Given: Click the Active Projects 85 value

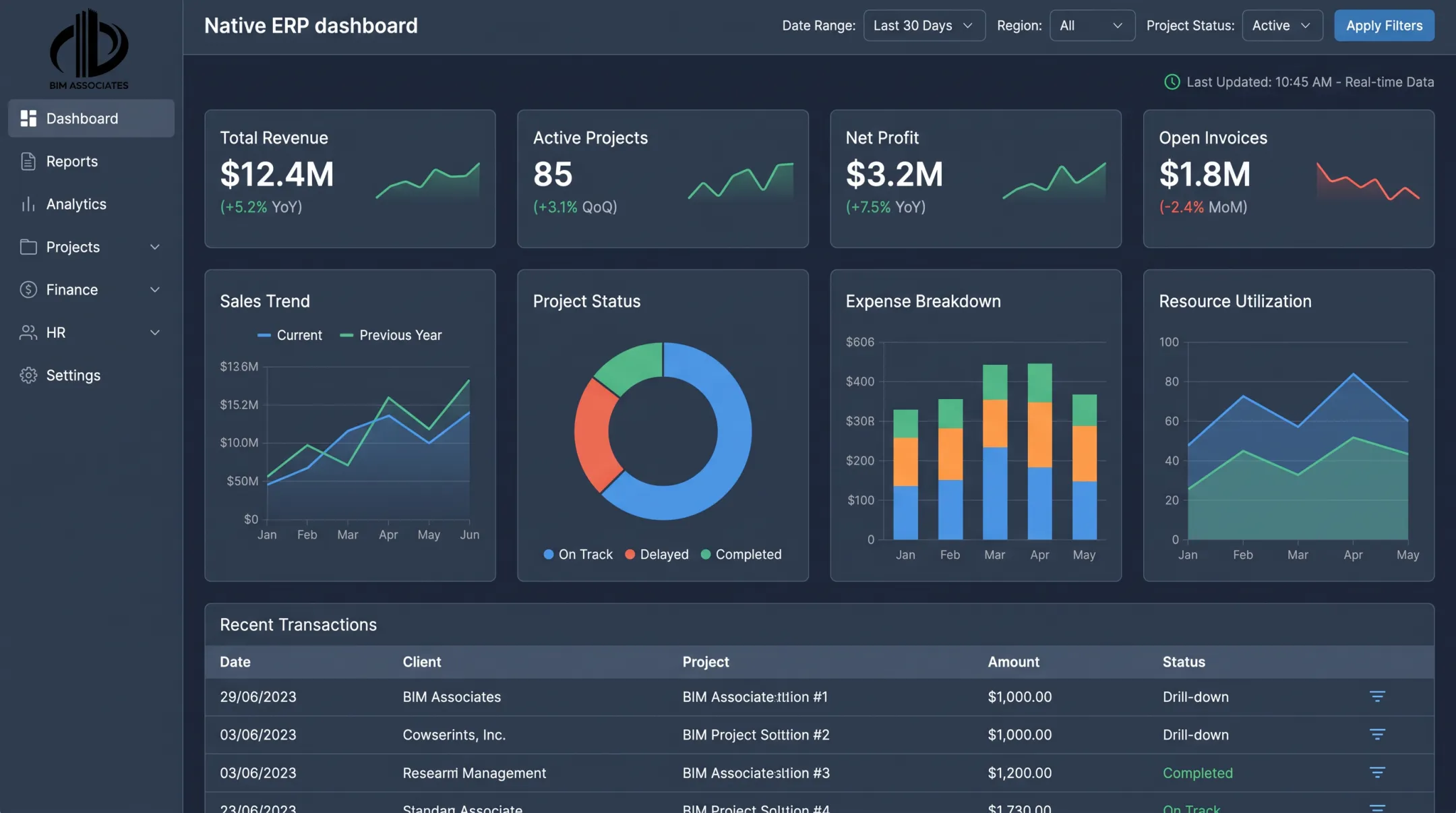Looking at the screenshot, I should pos(553,174).
